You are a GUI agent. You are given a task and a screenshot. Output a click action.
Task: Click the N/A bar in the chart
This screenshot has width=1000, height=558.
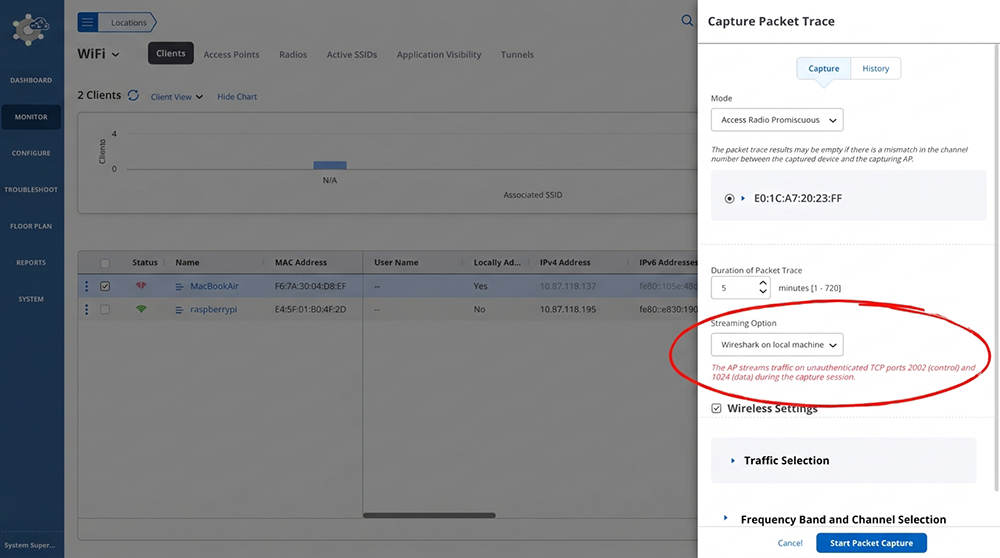pos(330,165)
